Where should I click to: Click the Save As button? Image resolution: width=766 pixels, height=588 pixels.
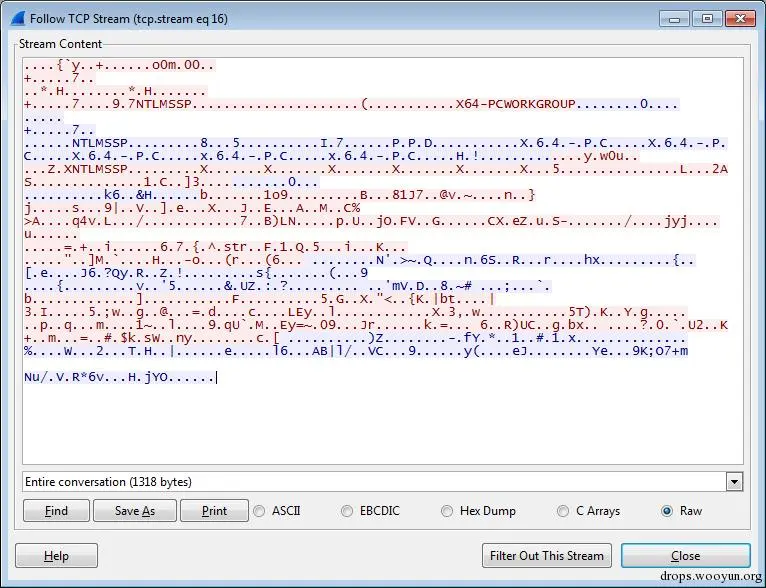coord(135,511)
